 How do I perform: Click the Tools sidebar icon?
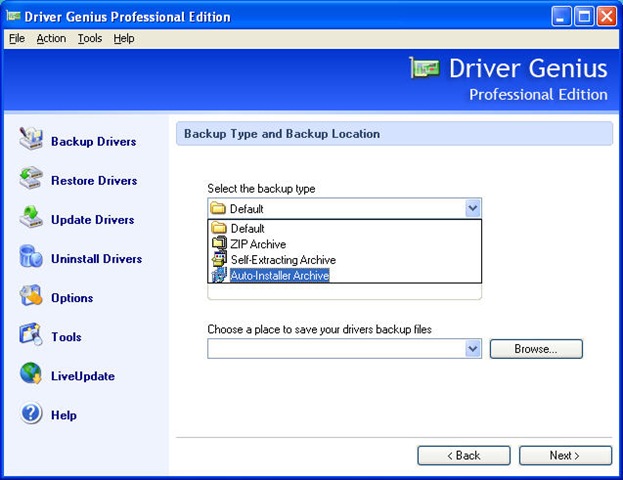(31, 334)
